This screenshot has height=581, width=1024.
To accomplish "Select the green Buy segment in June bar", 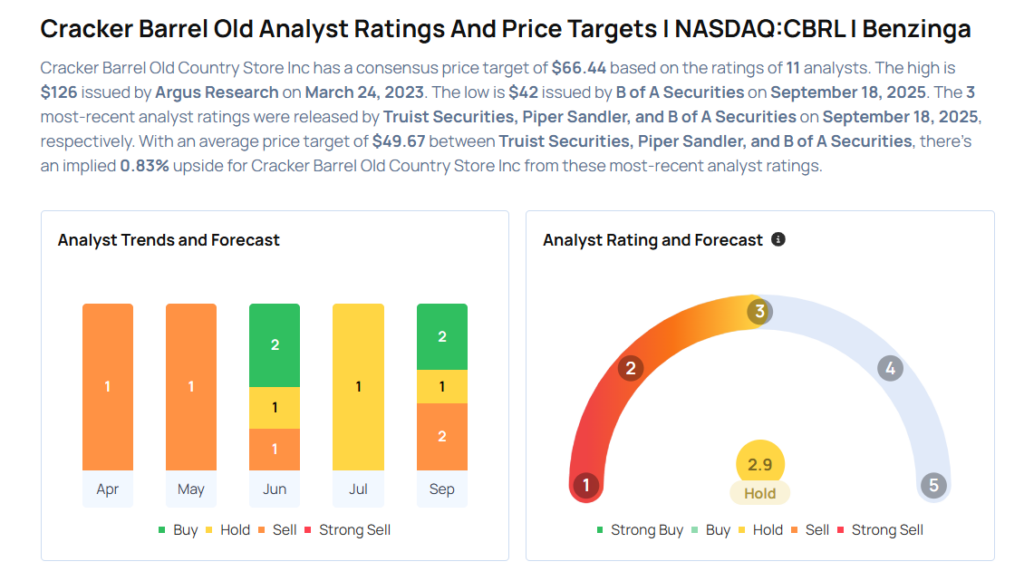I will pos(274,344).
